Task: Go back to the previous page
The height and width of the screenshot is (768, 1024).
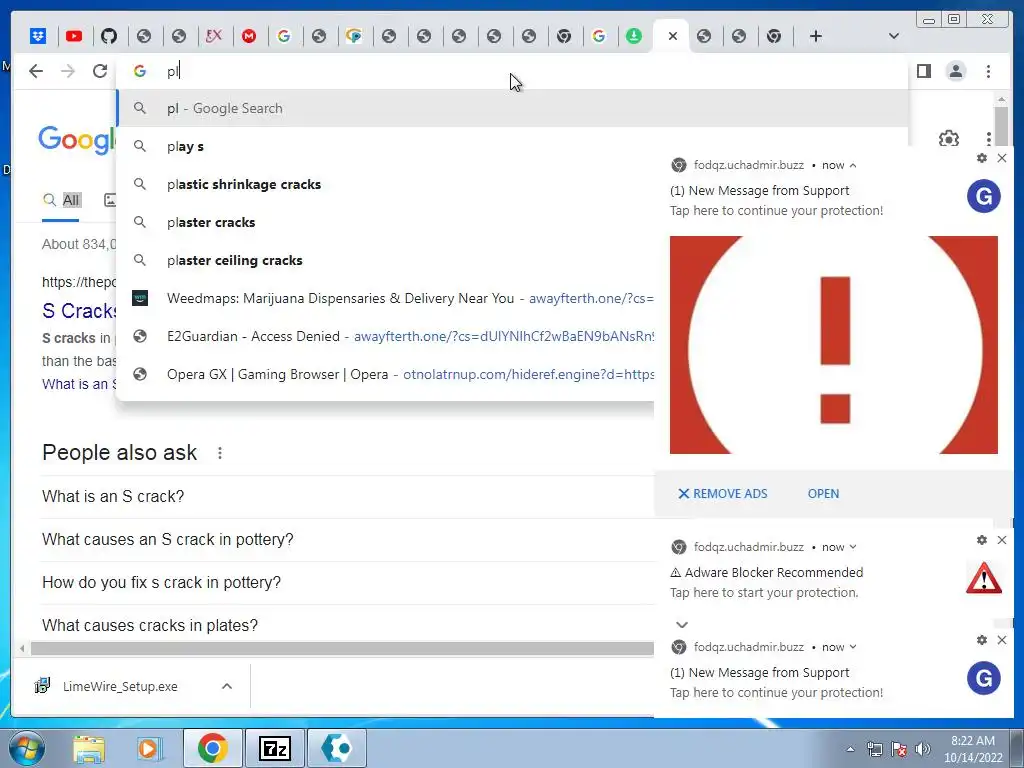Action: (36, 71)
